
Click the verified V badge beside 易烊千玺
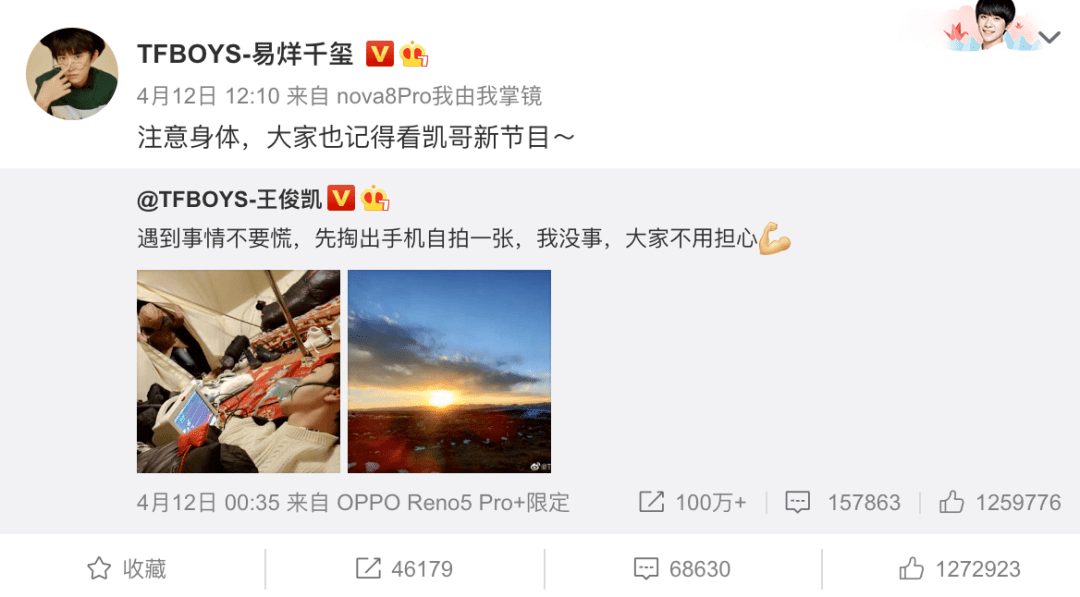(x=380, y=54)
